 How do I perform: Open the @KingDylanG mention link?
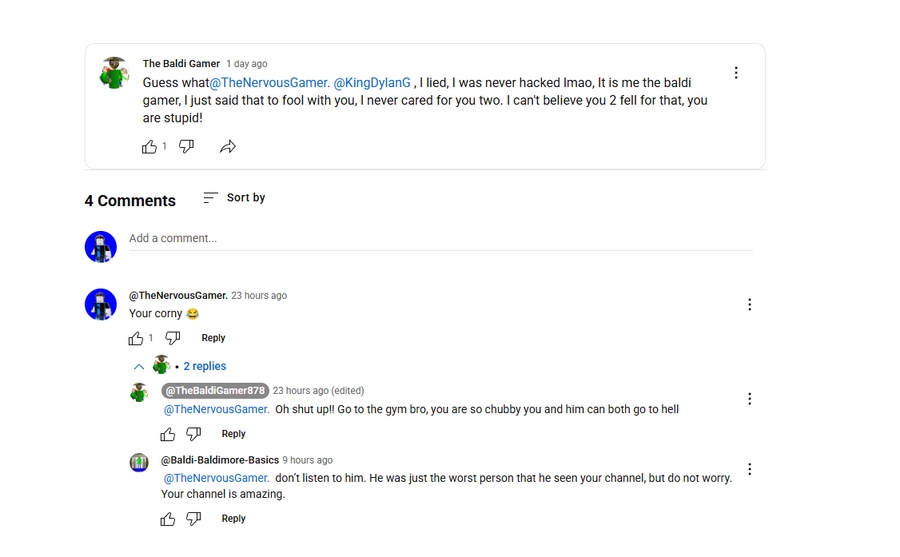coord(372,83)
